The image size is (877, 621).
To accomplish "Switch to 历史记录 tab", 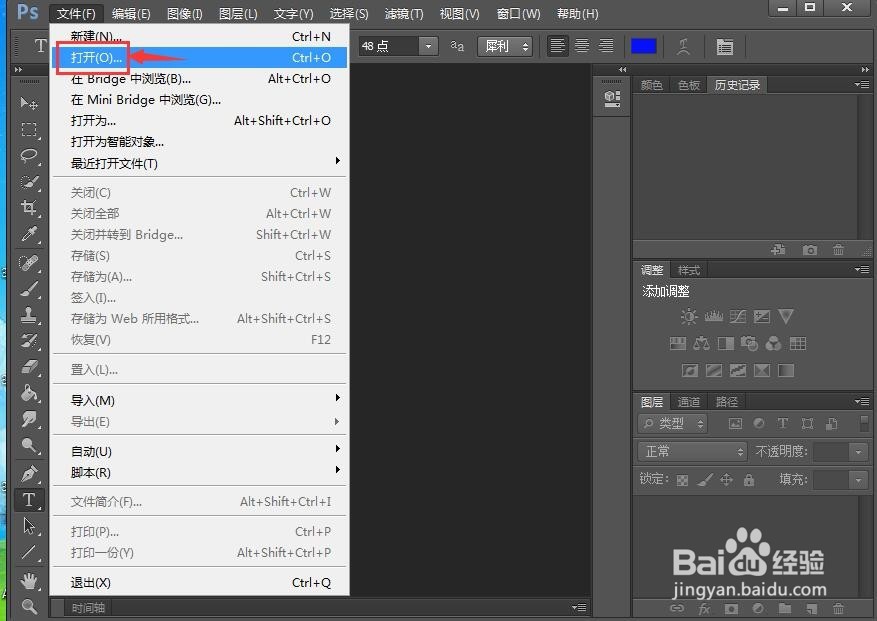I will (737, 85).
